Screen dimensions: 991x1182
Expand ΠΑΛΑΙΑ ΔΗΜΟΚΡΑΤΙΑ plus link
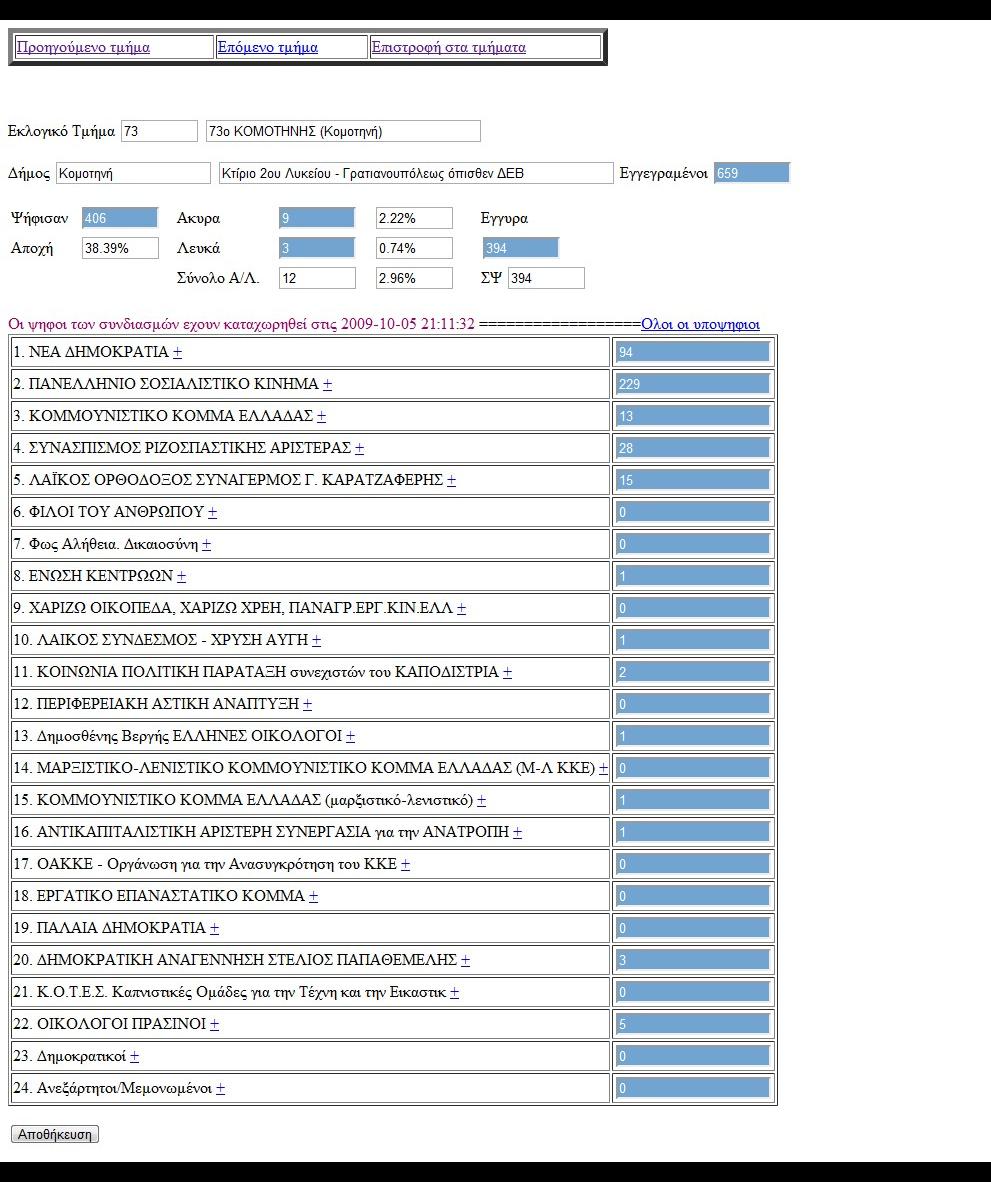pos(214,929)
